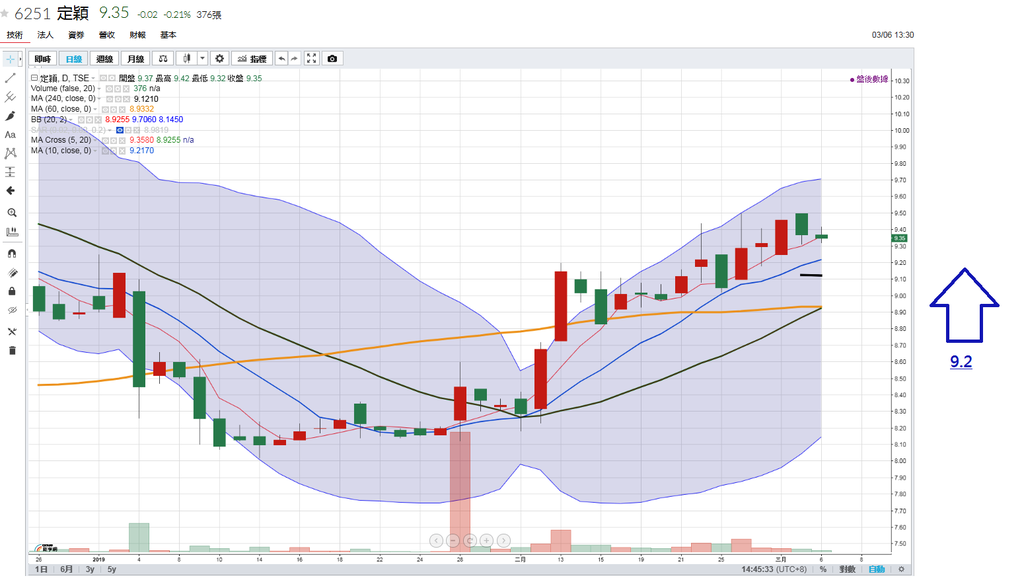The width and height of the screenshot is (1024, 578).
Task: Open the 營收 tab
Action: pos(106,35)
